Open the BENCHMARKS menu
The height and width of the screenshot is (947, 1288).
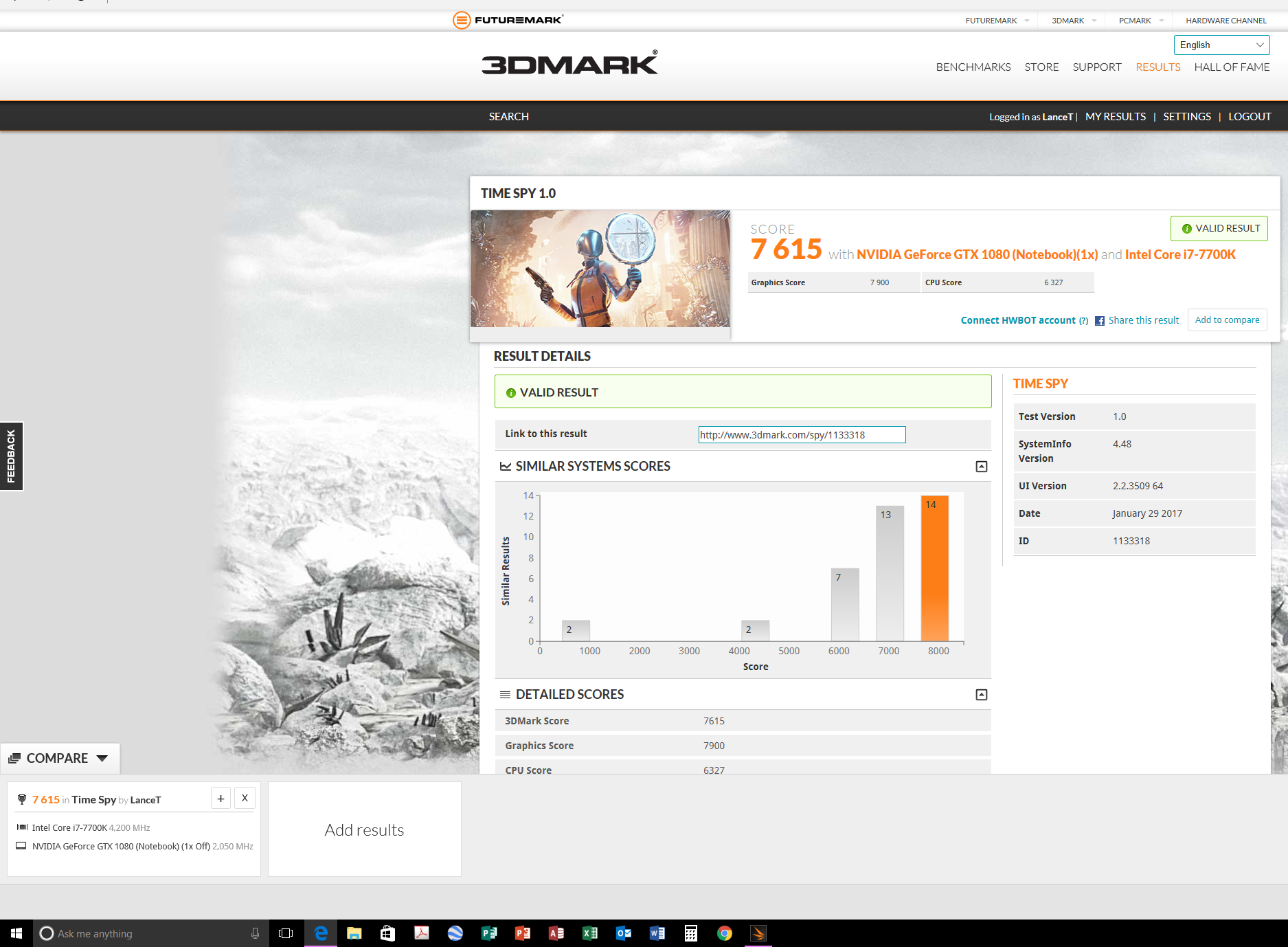pyautogui.click(x=973, y=67)
